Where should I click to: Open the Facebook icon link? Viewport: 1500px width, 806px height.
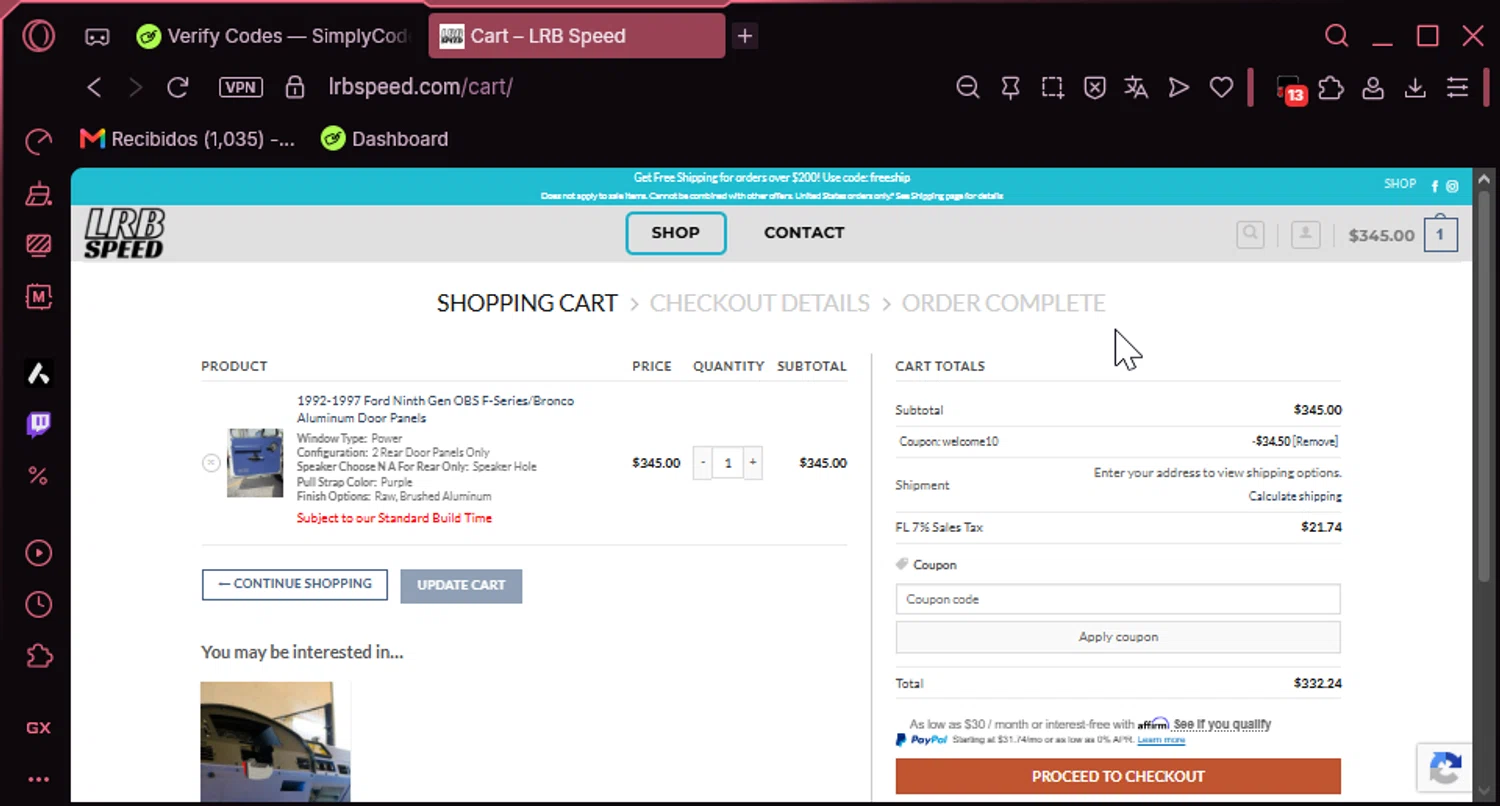(x=1435, y=186)
